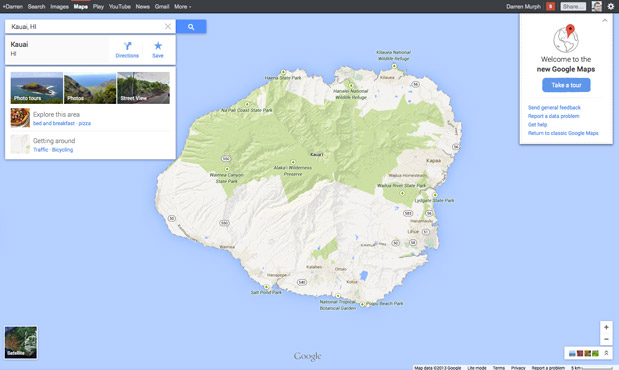Click the Take a tour button
The height and width of the screenshot is (370, 619).
pos(566,85)
